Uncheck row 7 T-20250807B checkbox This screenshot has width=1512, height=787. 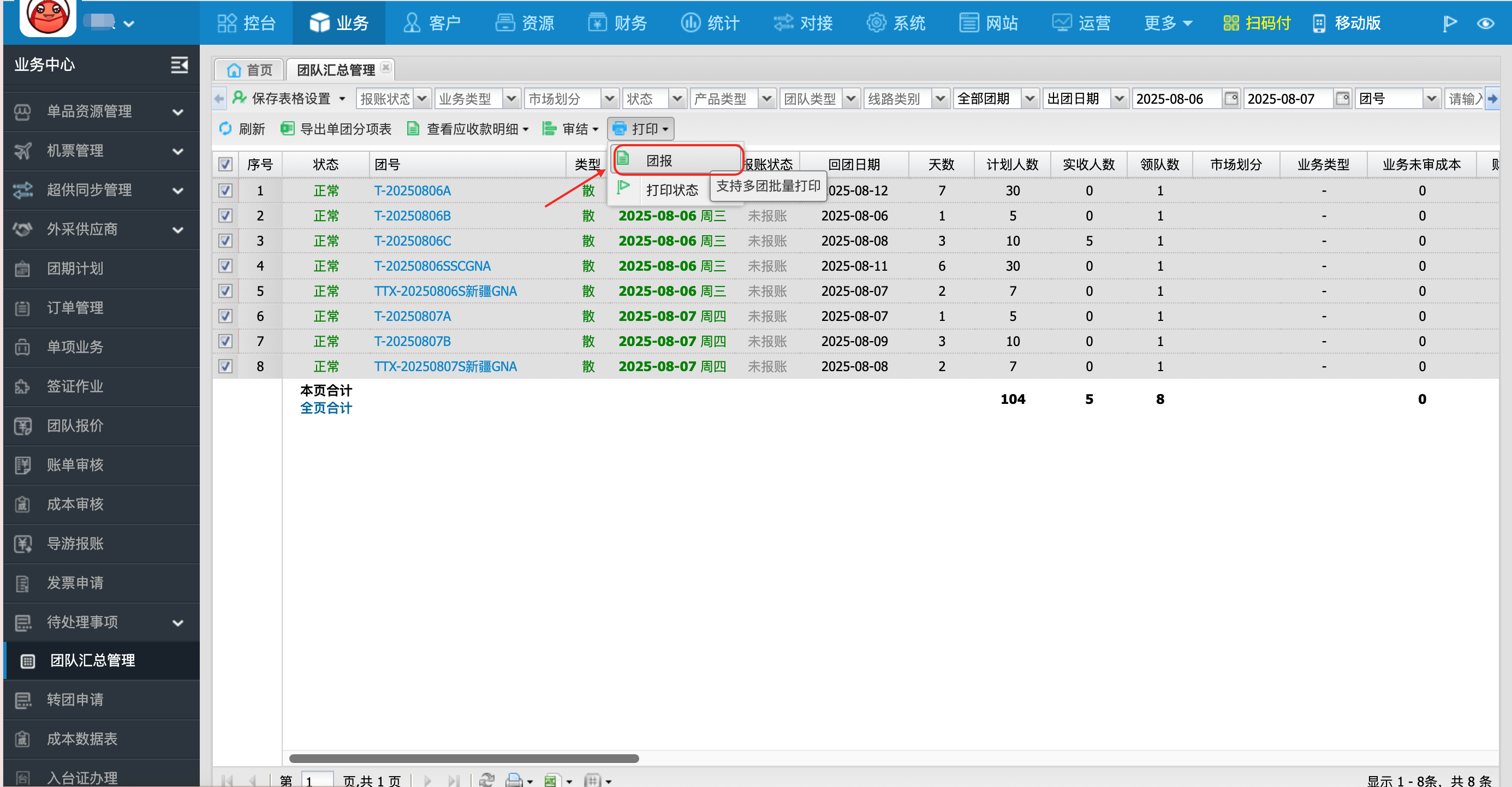225,341
